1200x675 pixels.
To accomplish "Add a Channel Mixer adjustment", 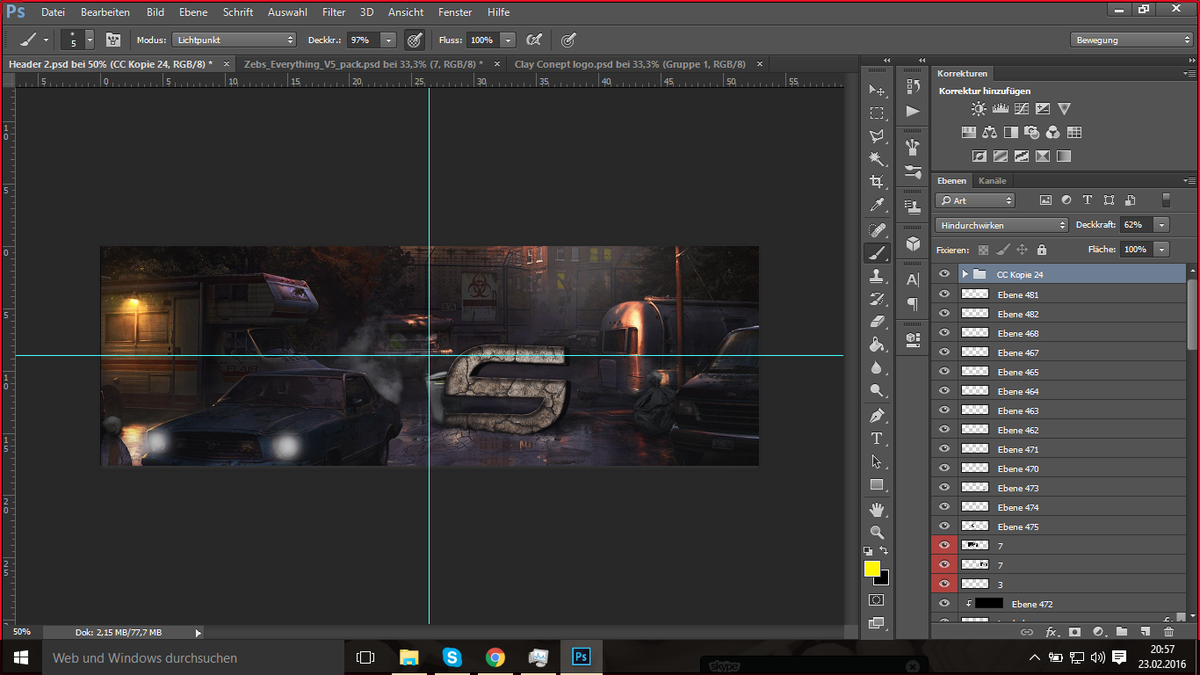I will click(x=1053, y=132).
